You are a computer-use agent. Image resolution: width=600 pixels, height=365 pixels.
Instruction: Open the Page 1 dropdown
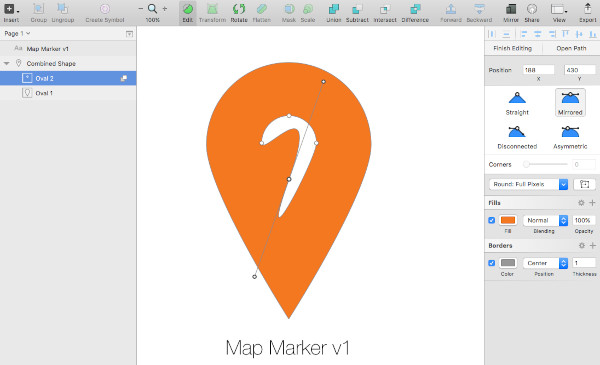[x=17, y=34]
